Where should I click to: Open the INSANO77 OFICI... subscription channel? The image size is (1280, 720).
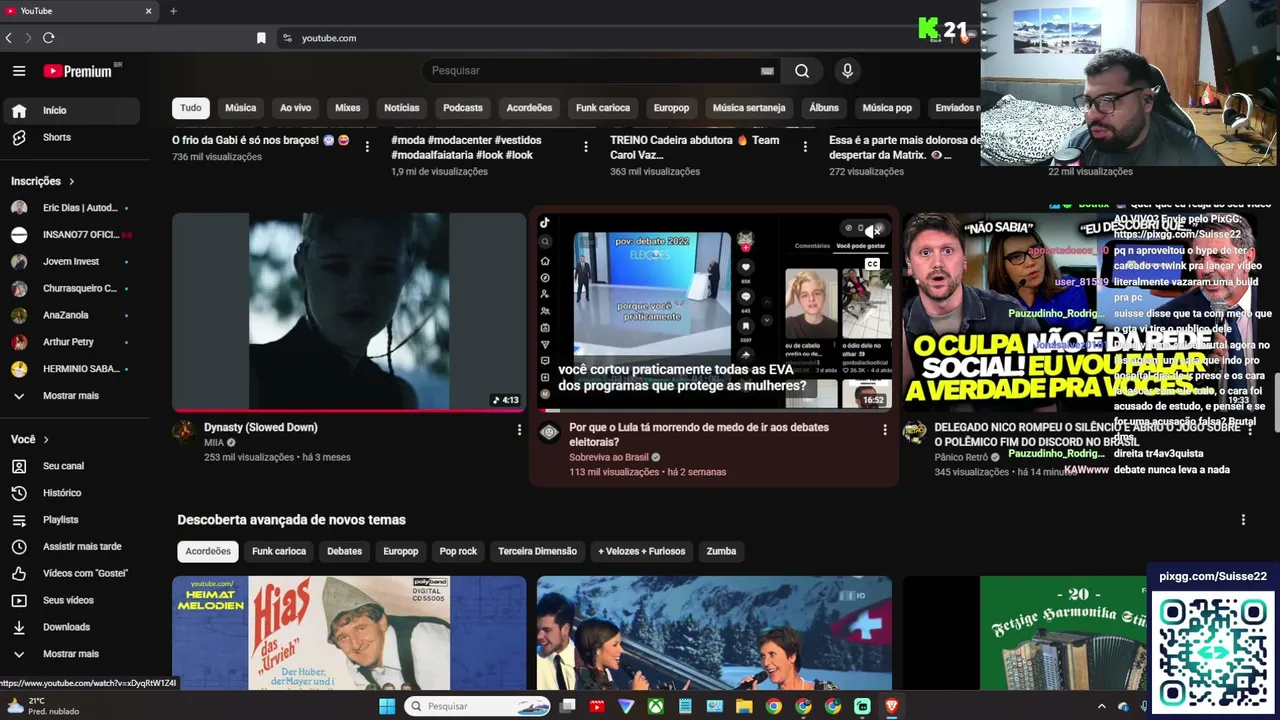(x=70, y=235)
